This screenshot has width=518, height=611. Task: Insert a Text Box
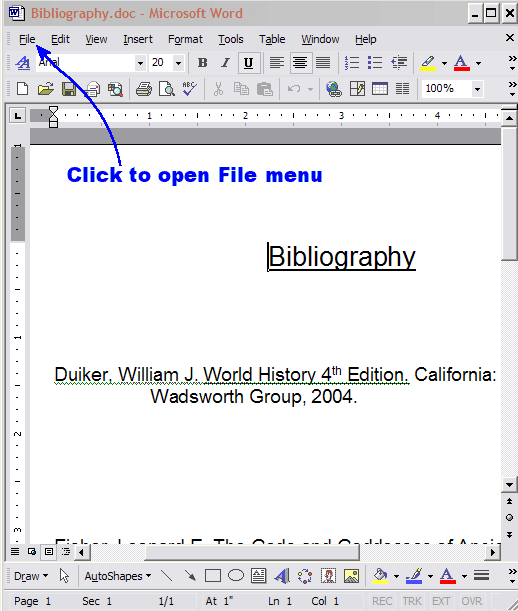[258, 576]
